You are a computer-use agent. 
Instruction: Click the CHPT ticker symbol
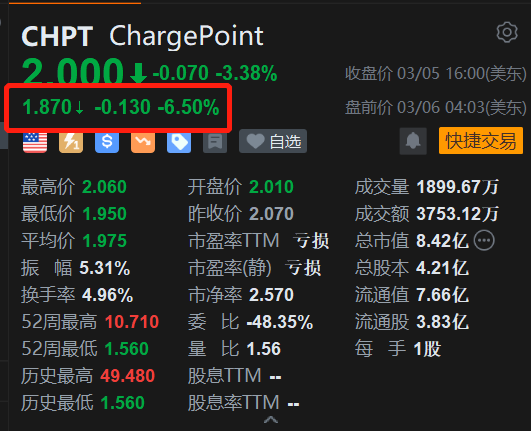(x=57, y=36)
